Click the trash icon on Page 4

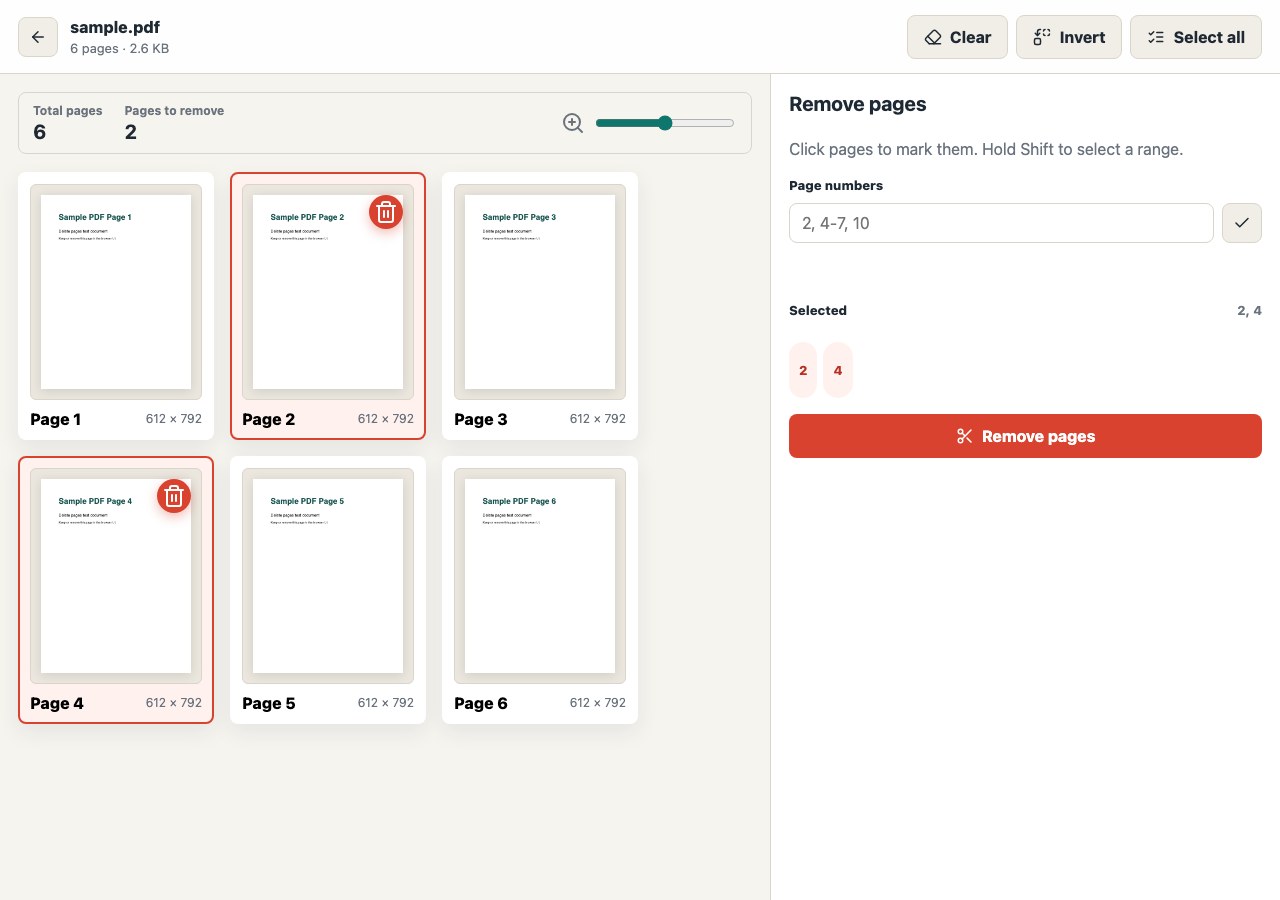(x=174, y=496)
